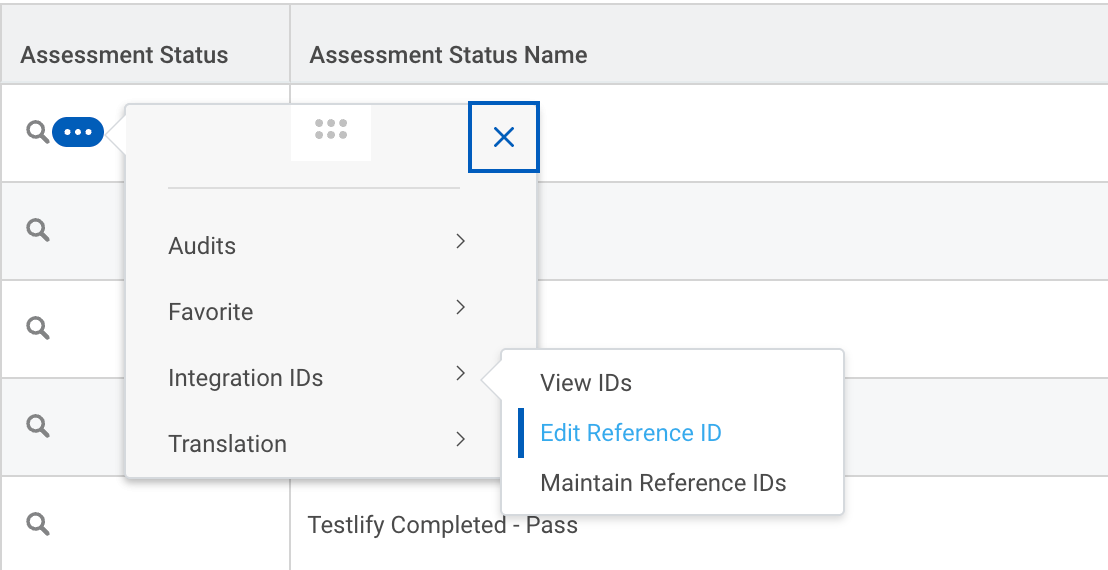Click the Assessment Status column header
This screenshot has width=1108, height=570.
[124, 55]
